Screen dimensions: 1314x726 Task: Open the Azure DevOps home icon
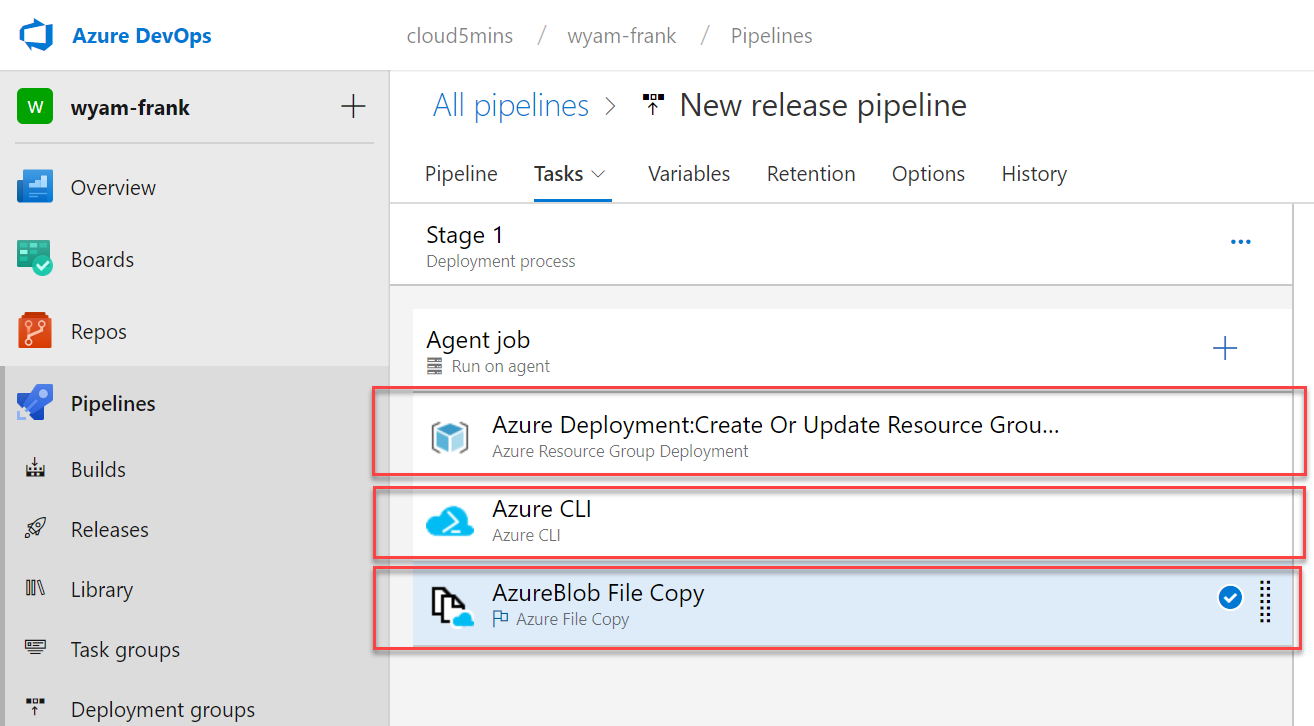33,34
